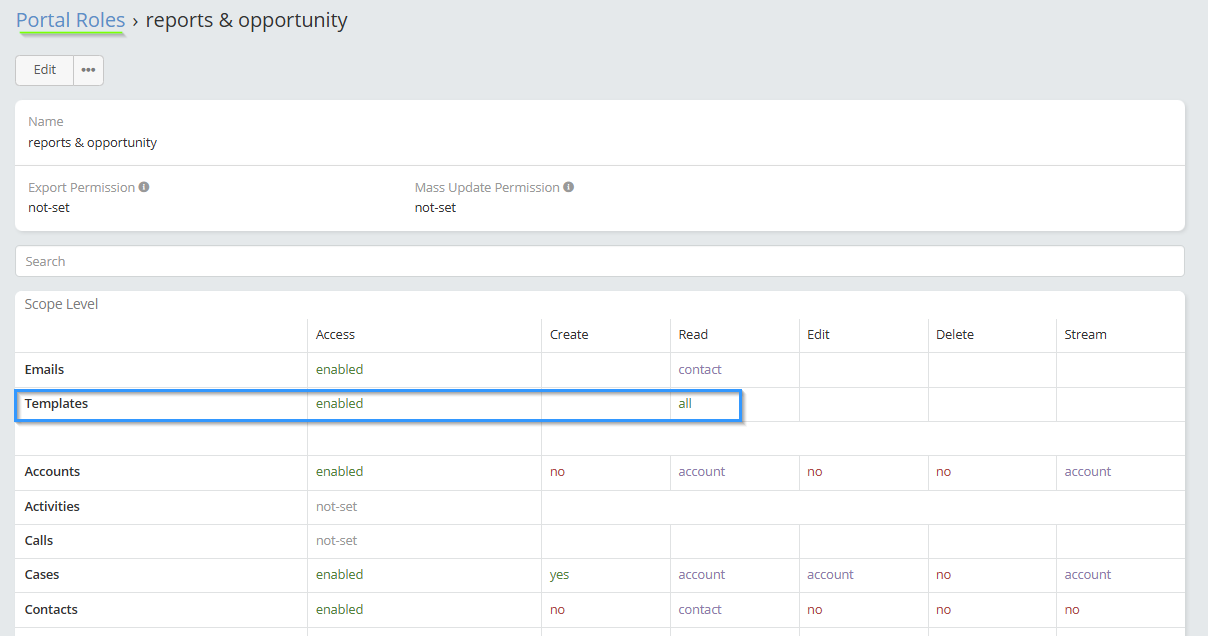
Task: Click the Templates row label
Action: 56,404
